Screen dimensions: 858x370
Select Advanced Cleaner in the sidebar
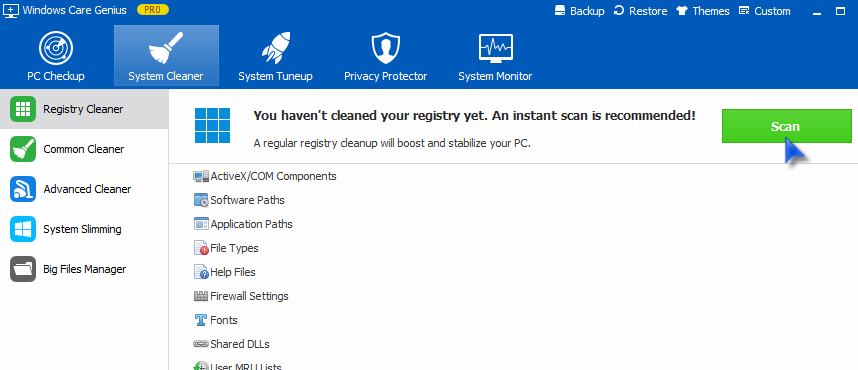84,189
